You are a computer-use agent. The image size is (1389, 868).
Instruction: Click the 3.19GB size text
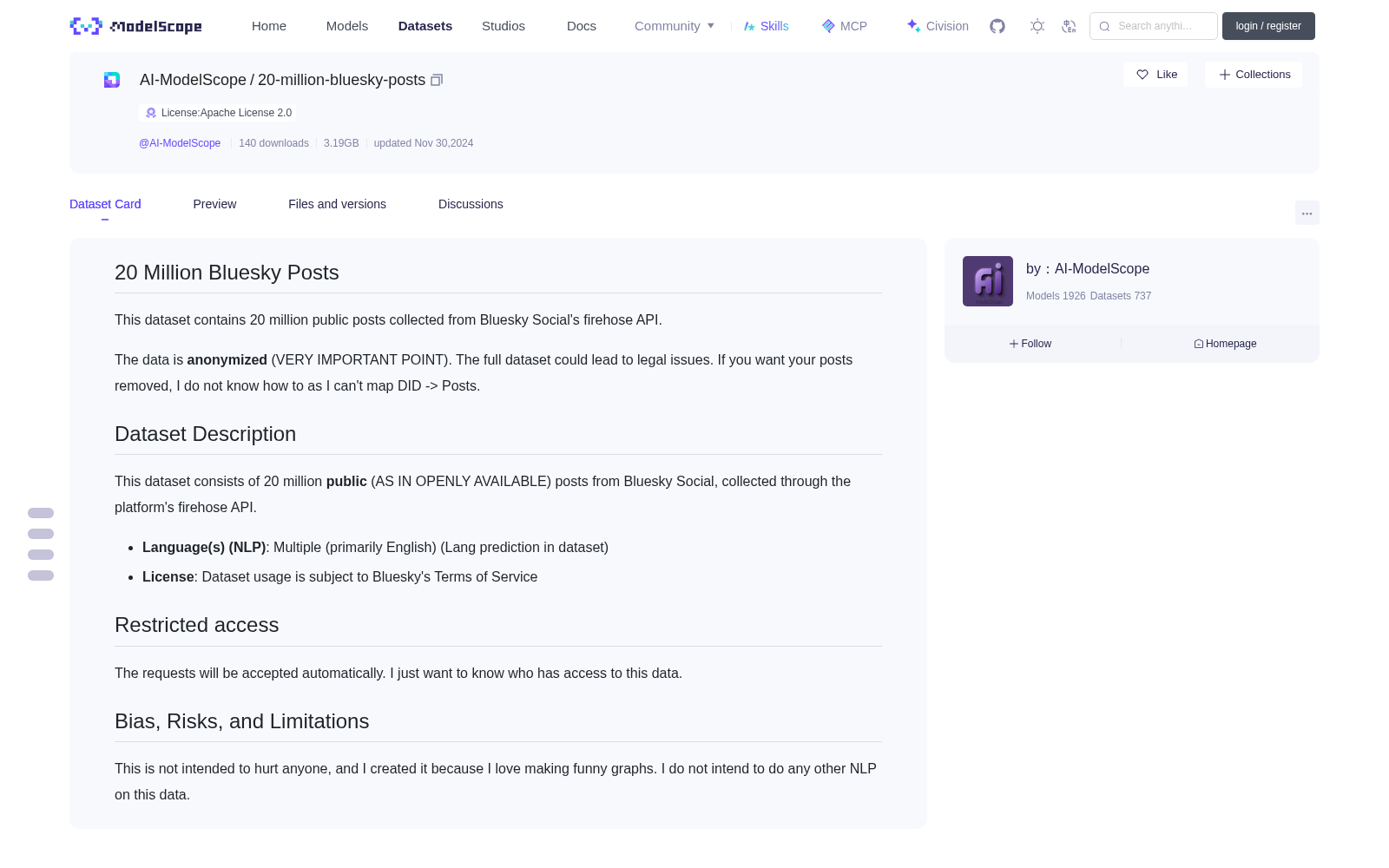click(x=341, y=143)
